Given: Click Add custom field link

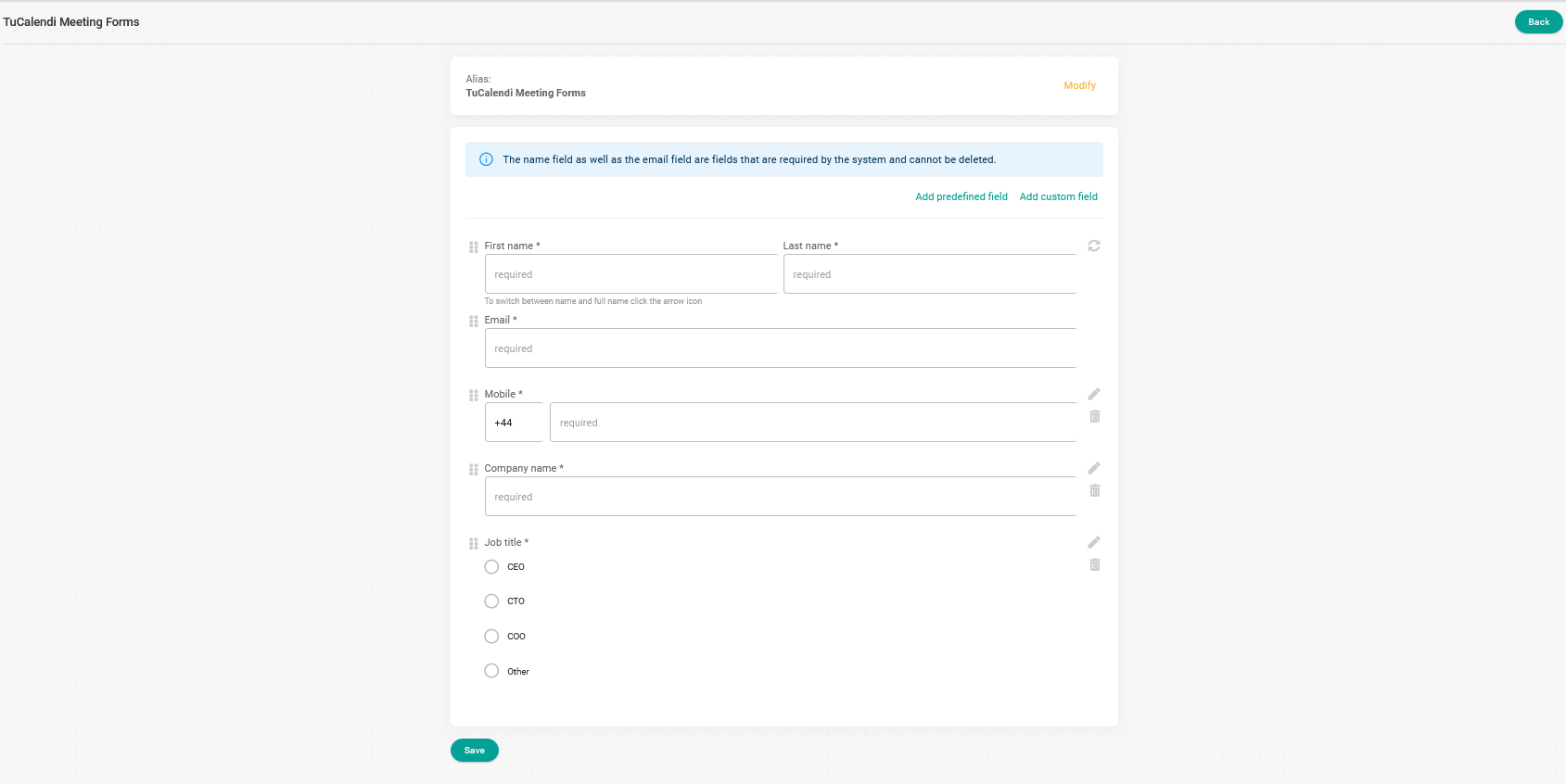Looking at the screenshot, I should pyautogui.click(x=1059, y=196).
